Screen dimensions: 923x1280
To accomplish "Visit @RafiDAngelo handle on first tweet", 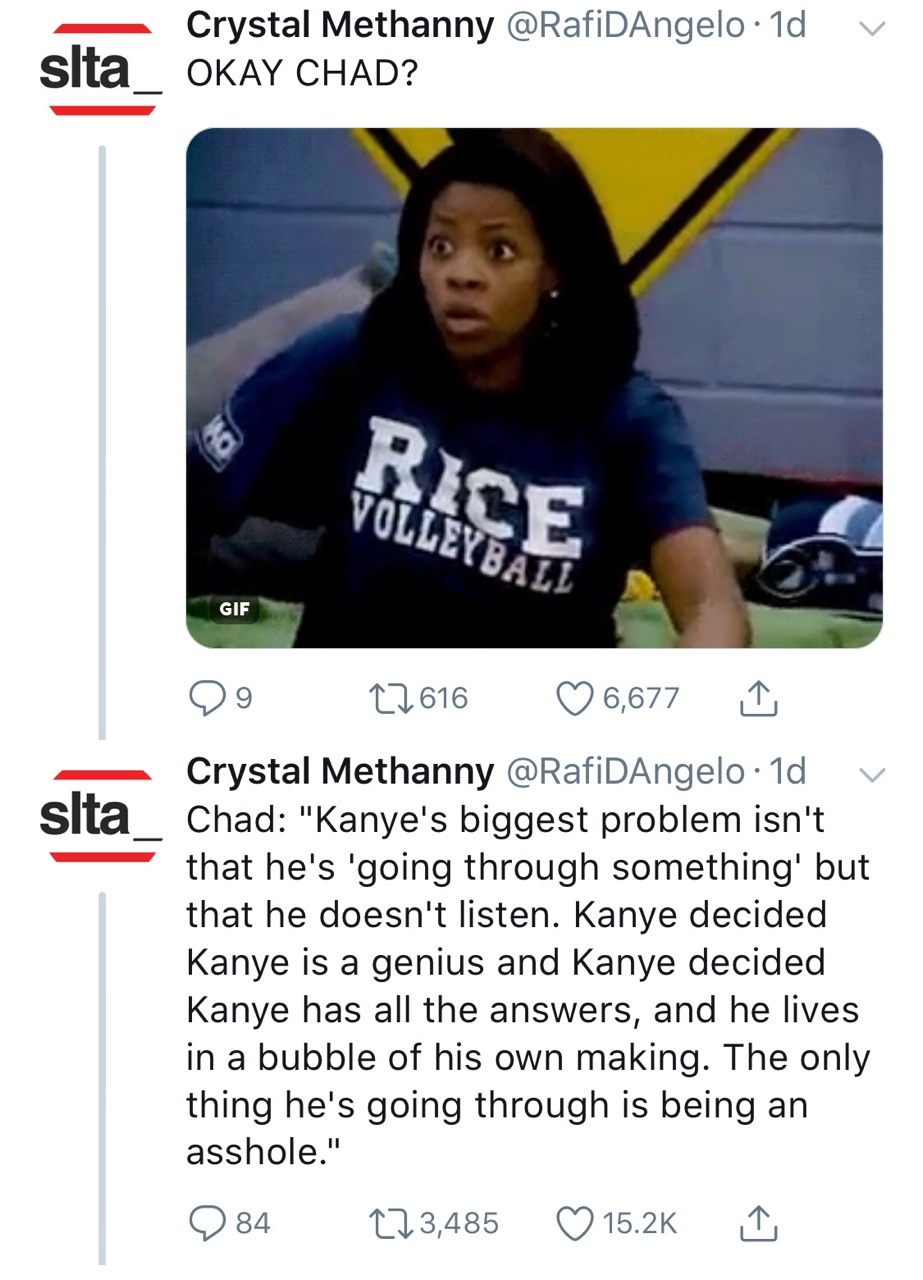I will coord(625,28).
